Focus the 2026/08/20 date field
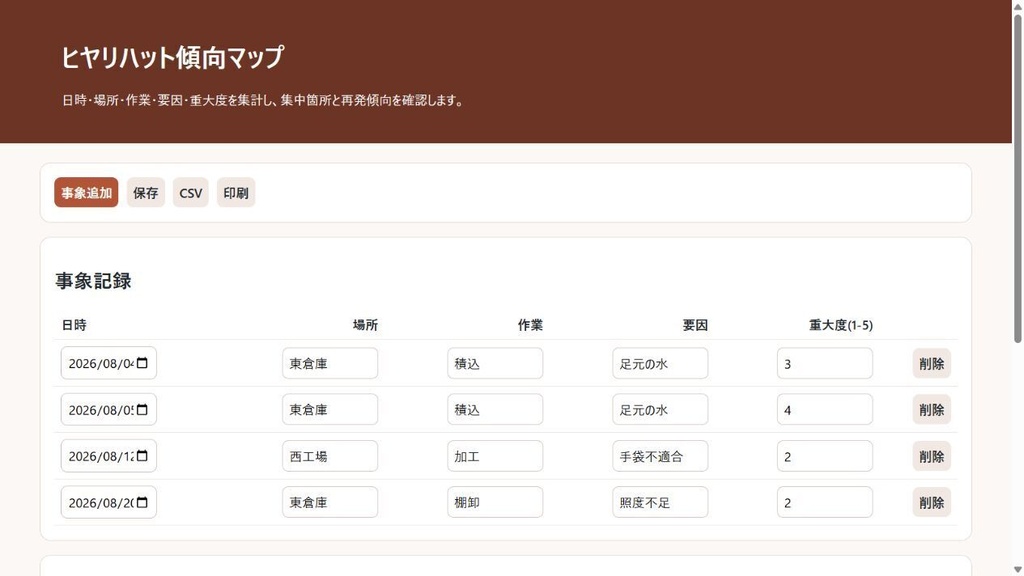The height and width of the screenshot is (576, 1024). click(x=108, y=502)
